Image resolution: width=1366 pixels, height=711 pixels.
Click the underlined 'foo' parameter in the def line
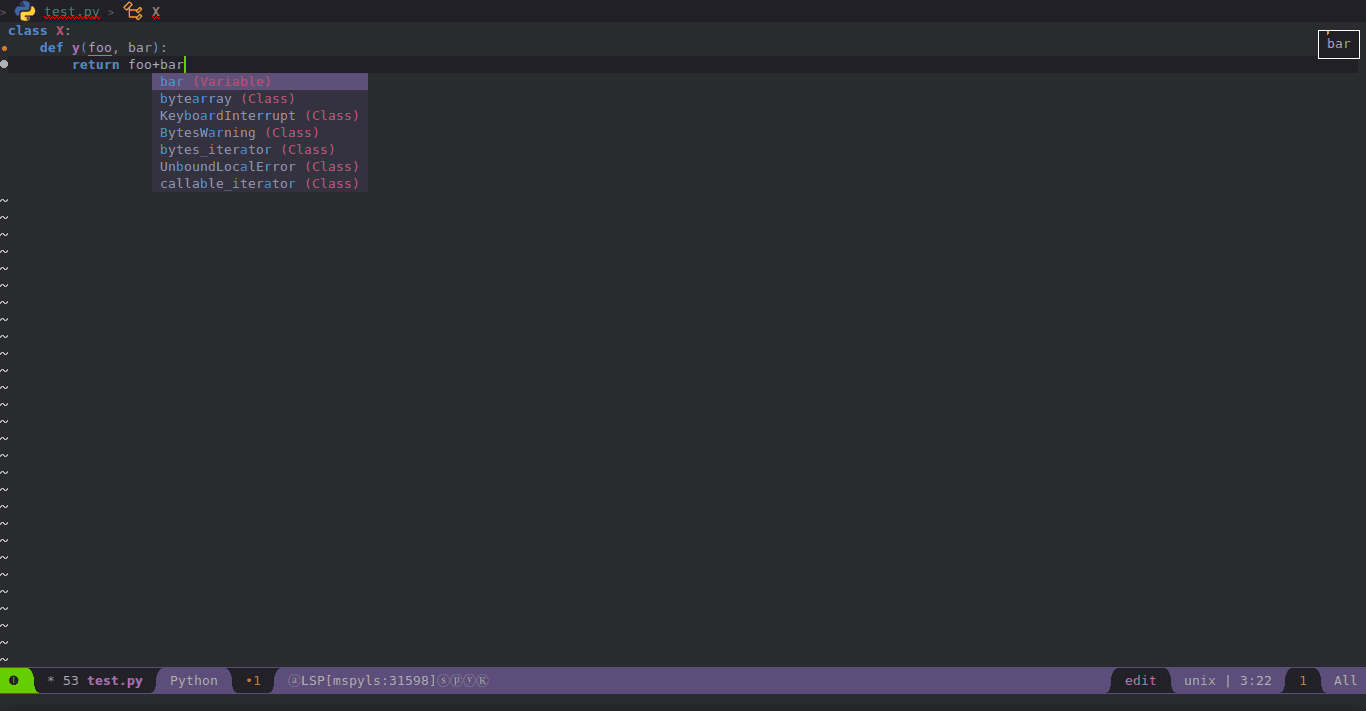[100, 47]
